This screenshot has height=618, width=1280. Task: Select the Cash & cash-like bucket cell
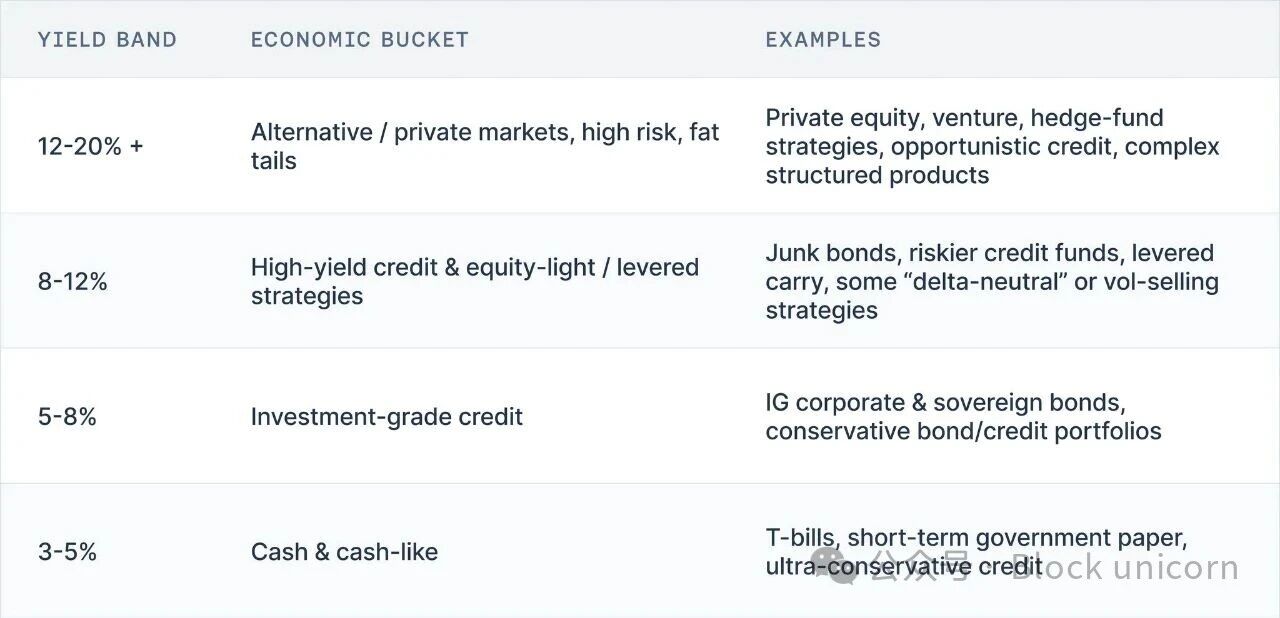[344, 551]
